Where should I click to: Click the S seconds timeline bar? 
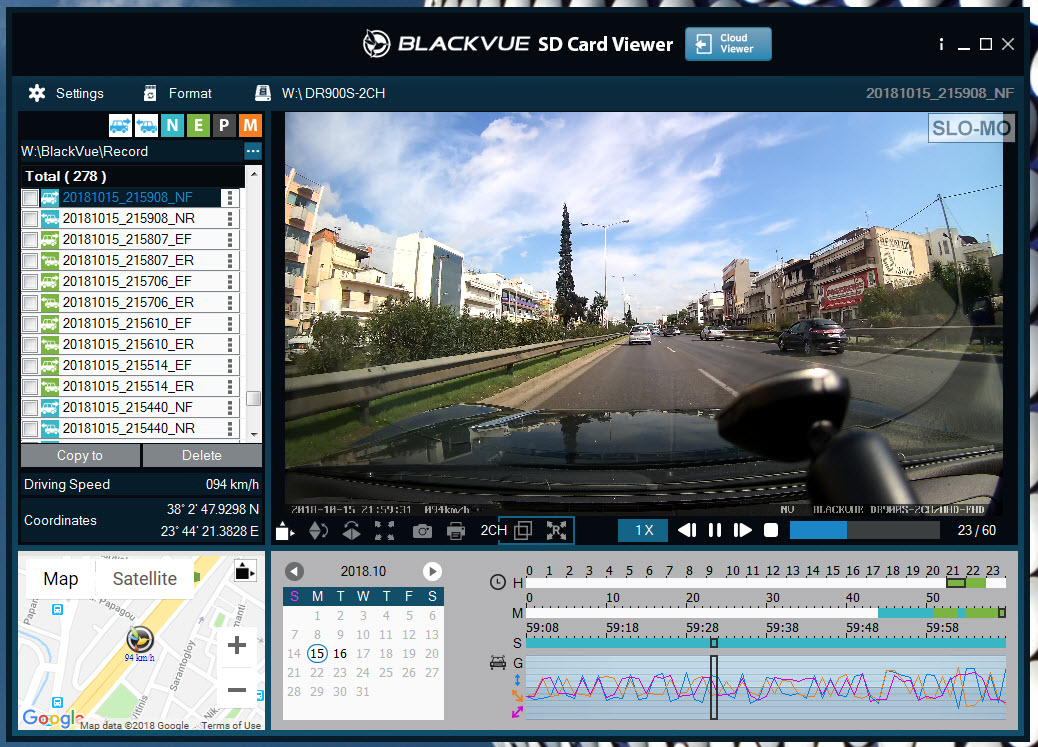766,643
